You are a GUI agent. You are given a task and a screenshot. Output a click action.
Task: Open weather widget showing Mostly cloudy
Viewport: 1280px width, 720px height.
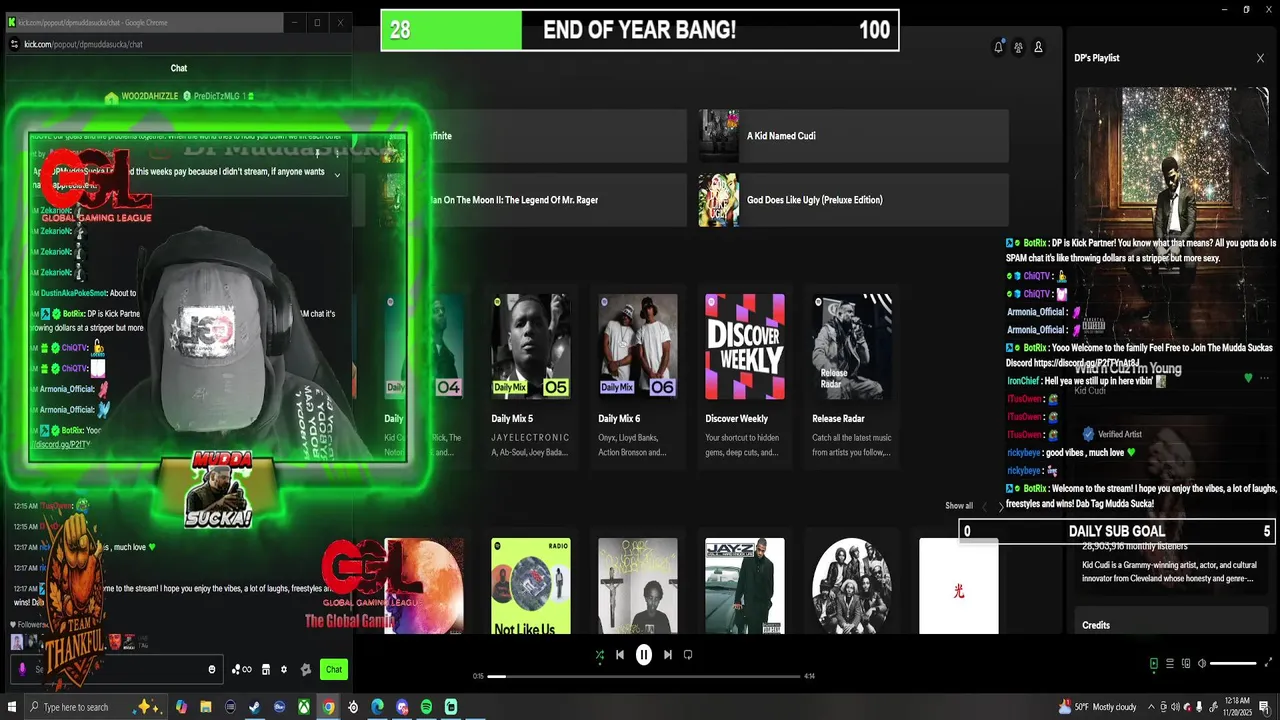click(x=1098, y=707)
